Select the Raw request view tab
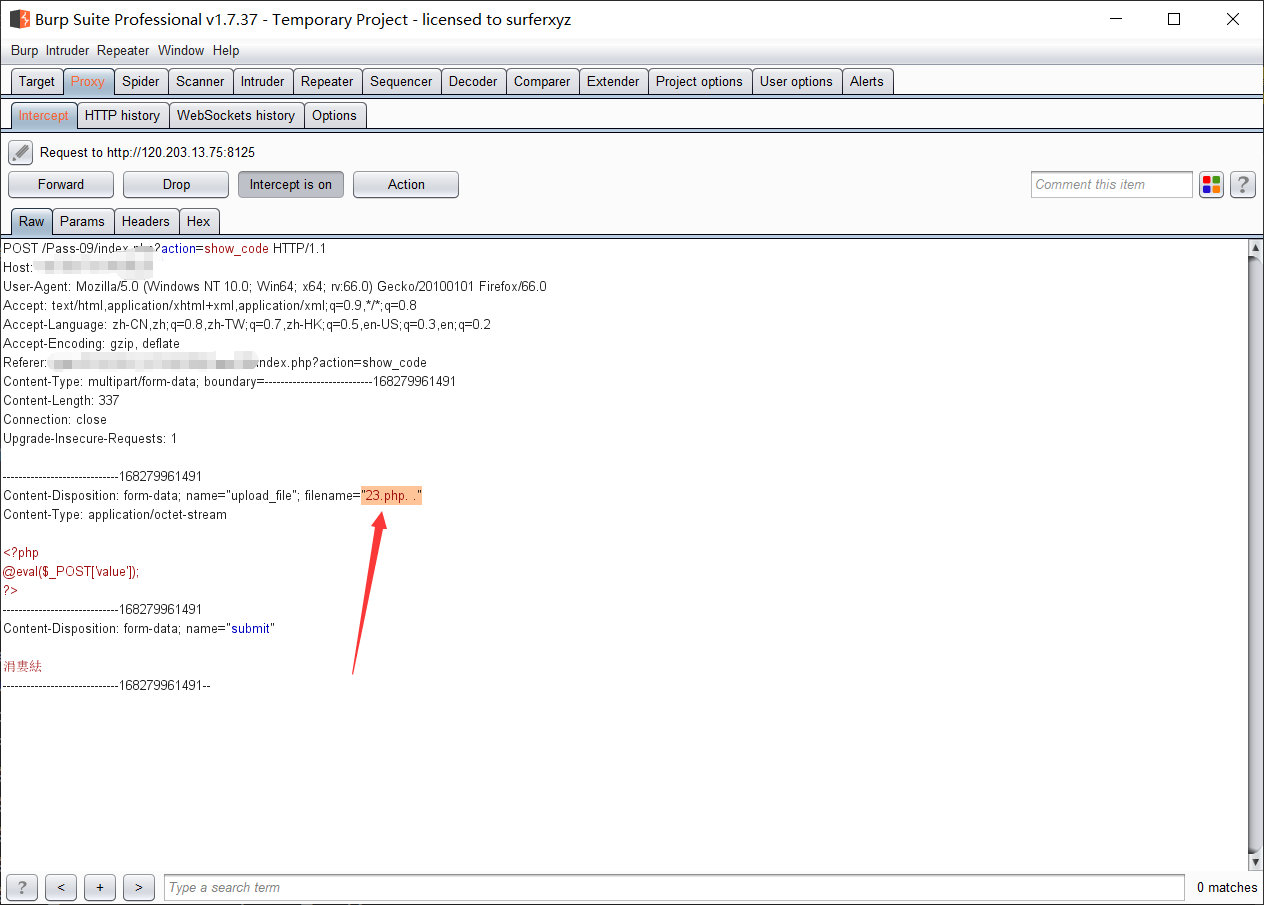The width and height of the screenshot is (1264, 905). coord(32,221)
